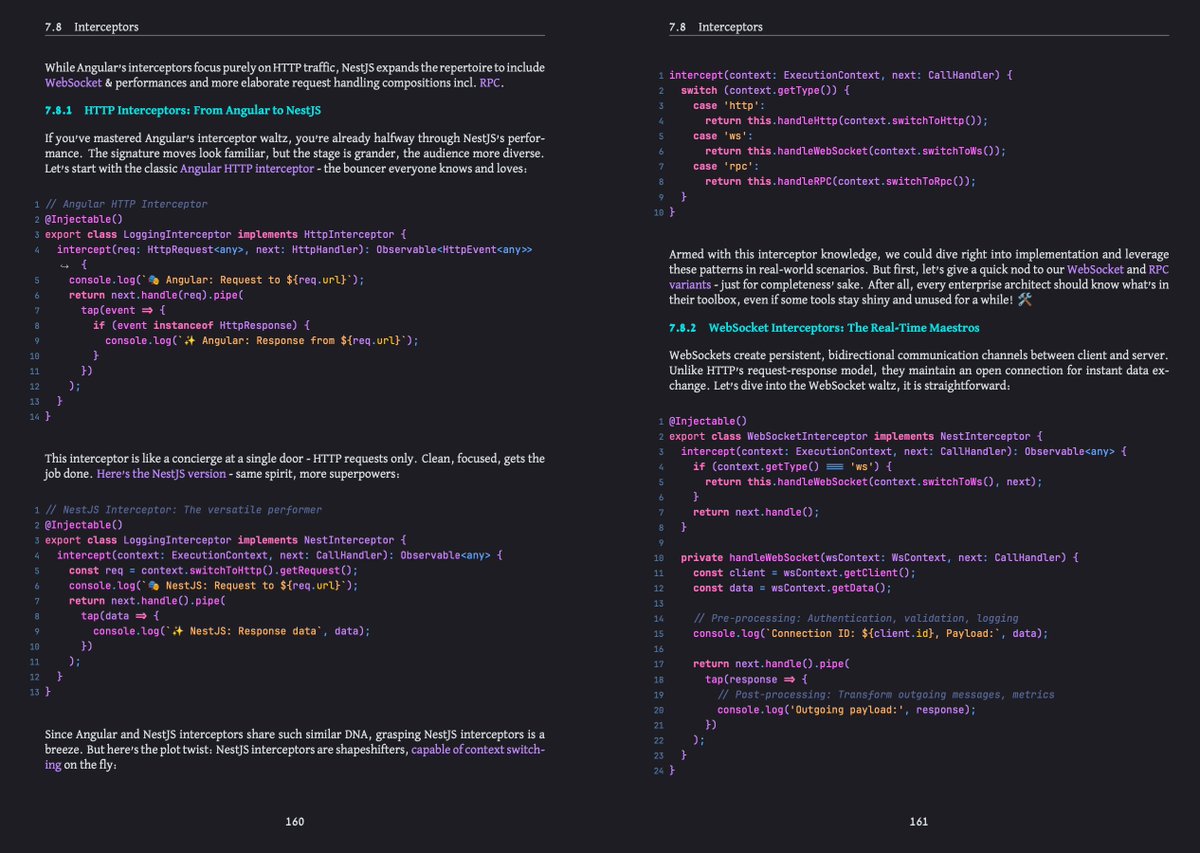Click 'tap(response => {' code line
Screen dimensions: 1200x853
756,679
